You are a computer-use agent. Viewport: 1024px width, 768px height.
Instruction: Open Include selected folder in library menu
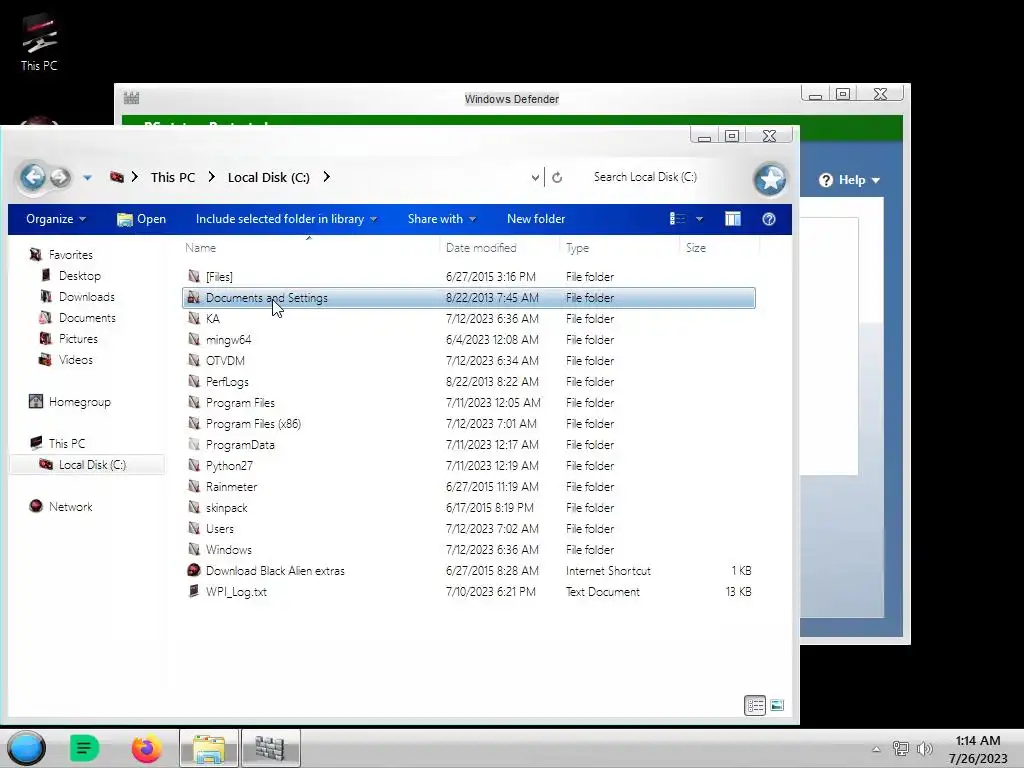(286, 219)
